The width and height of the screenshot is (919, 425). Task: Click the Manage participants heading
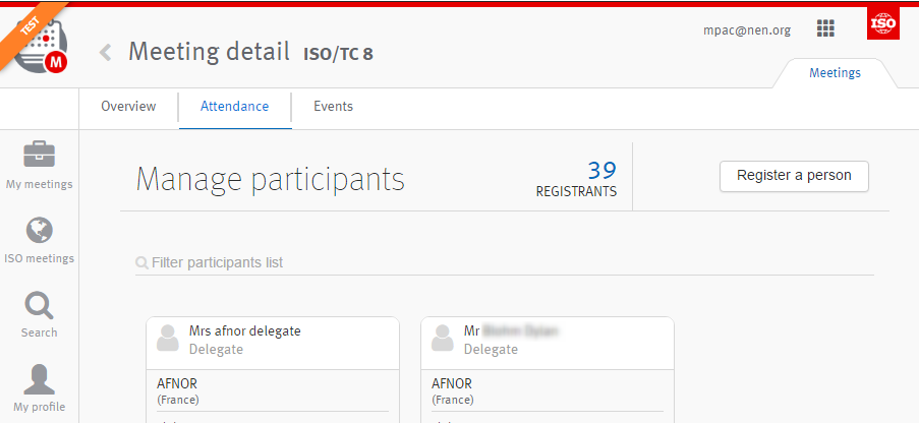point(270,179)
